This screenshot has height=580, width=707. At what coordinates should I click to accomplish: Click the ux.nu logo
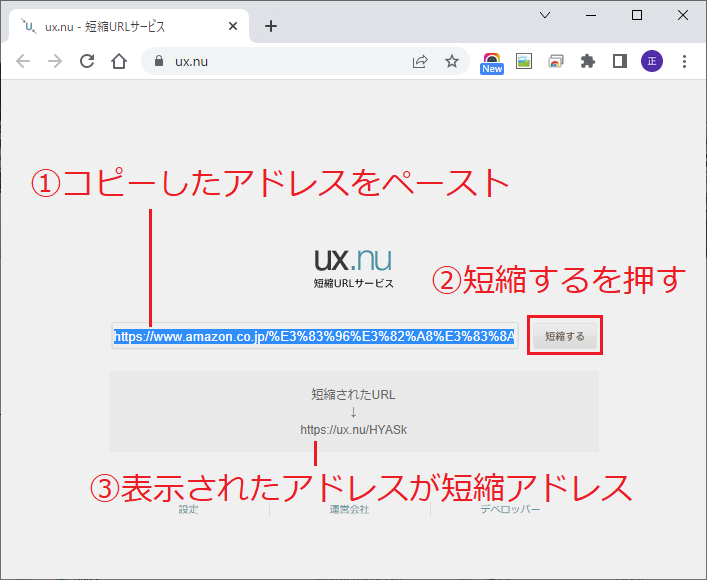pos(353,259)
